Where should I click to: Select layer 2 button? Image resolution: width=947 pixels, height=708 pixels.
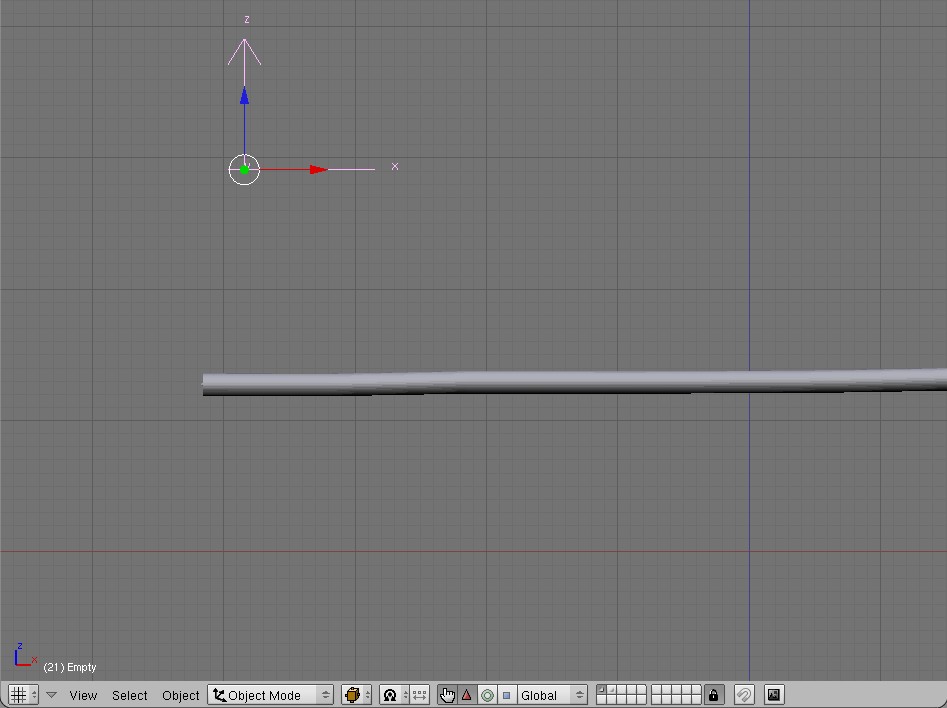pyautogui.click(x=611, y=689)
